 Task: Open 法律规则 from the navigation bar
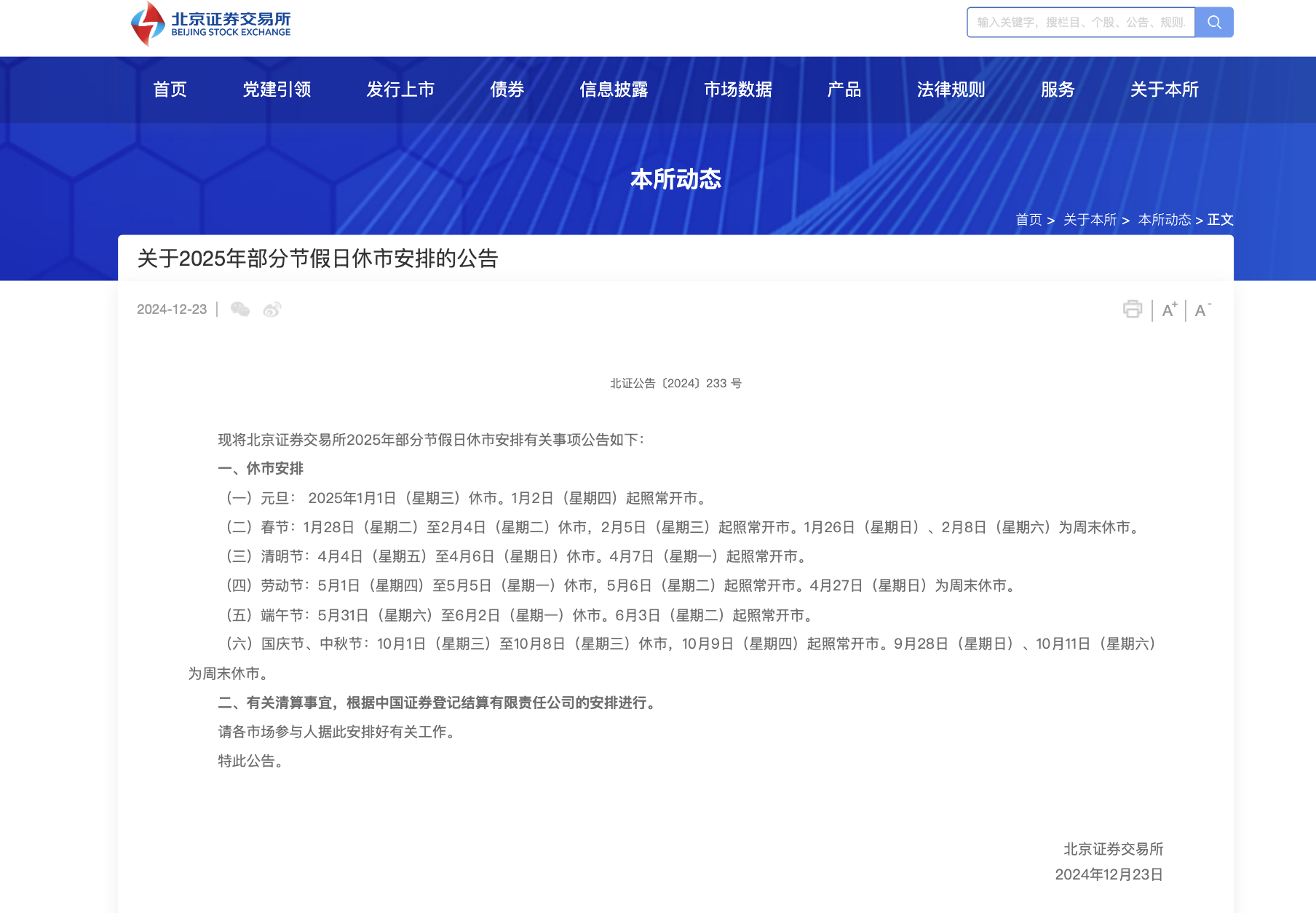click(951, 90)
